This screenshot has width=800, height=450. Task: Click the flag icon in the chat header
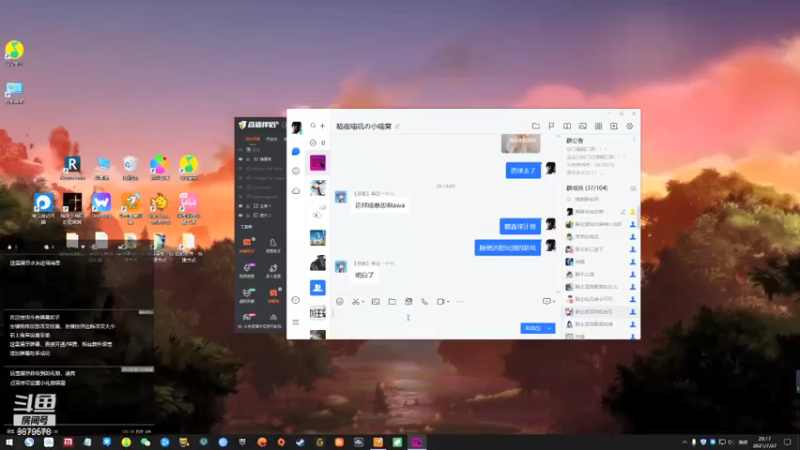click(x=551, y=126)
